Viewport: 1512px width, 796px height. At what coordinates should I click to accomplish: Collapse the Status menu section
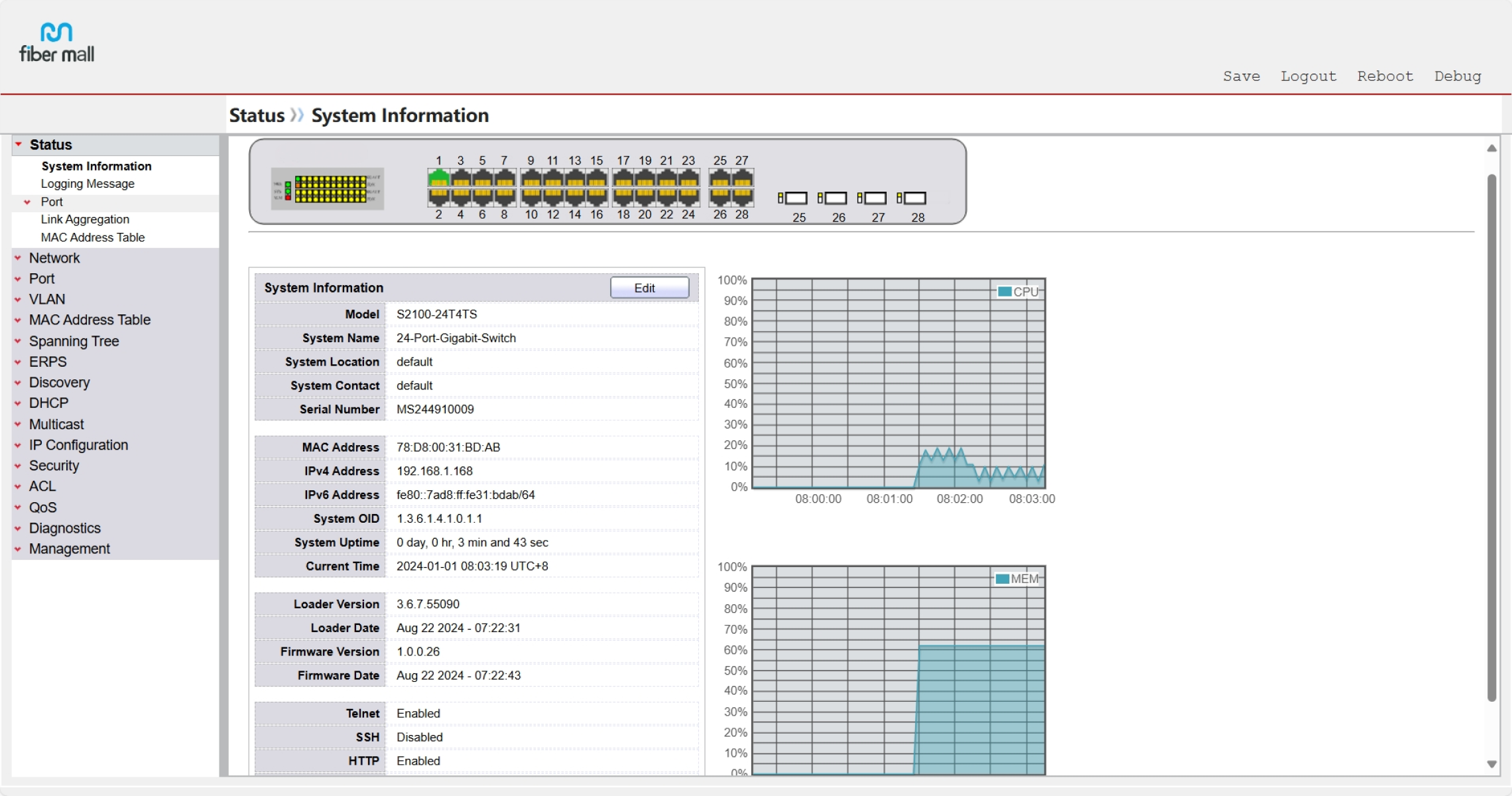pyautogui.click(x=50, y=145)
